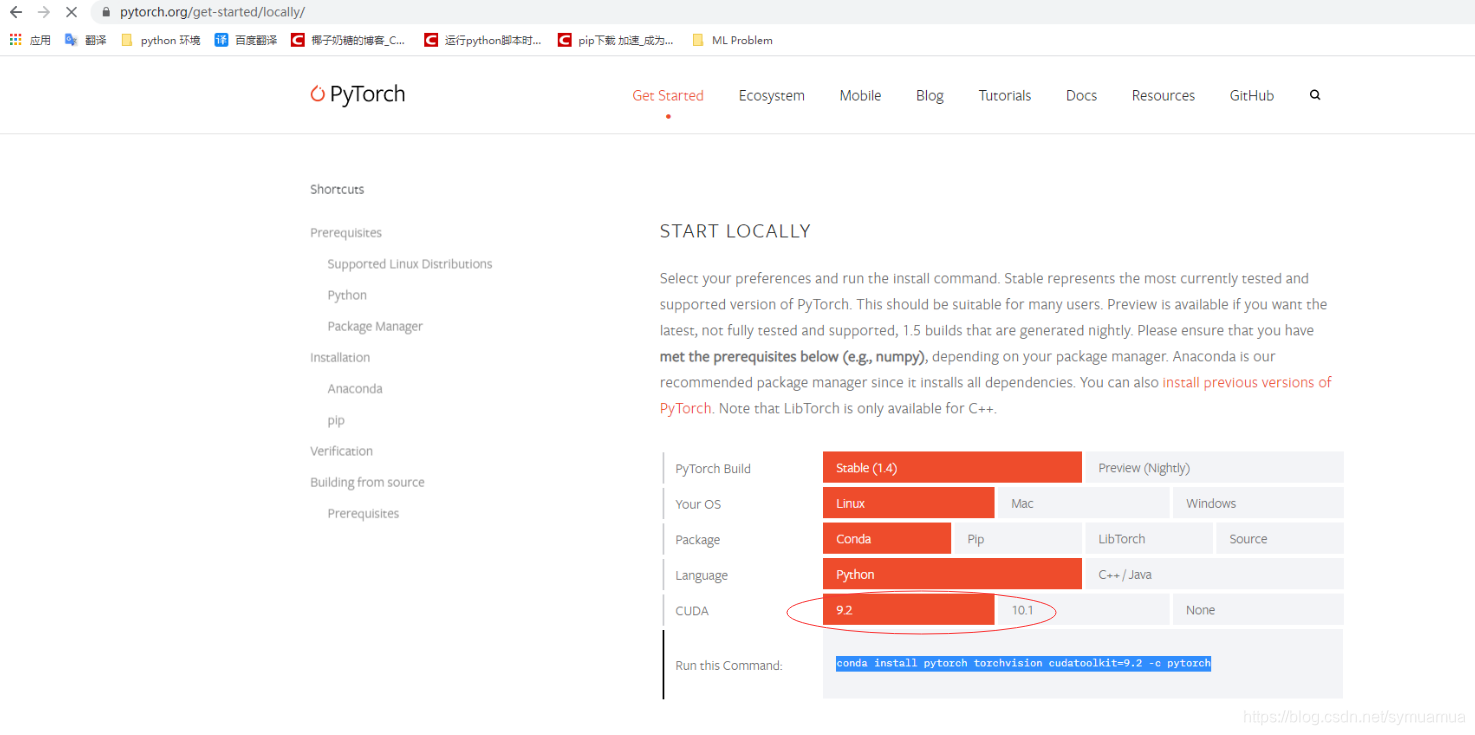
Task: Go to Python shortcut in sidebar
Action: click(x=347, y=295)
